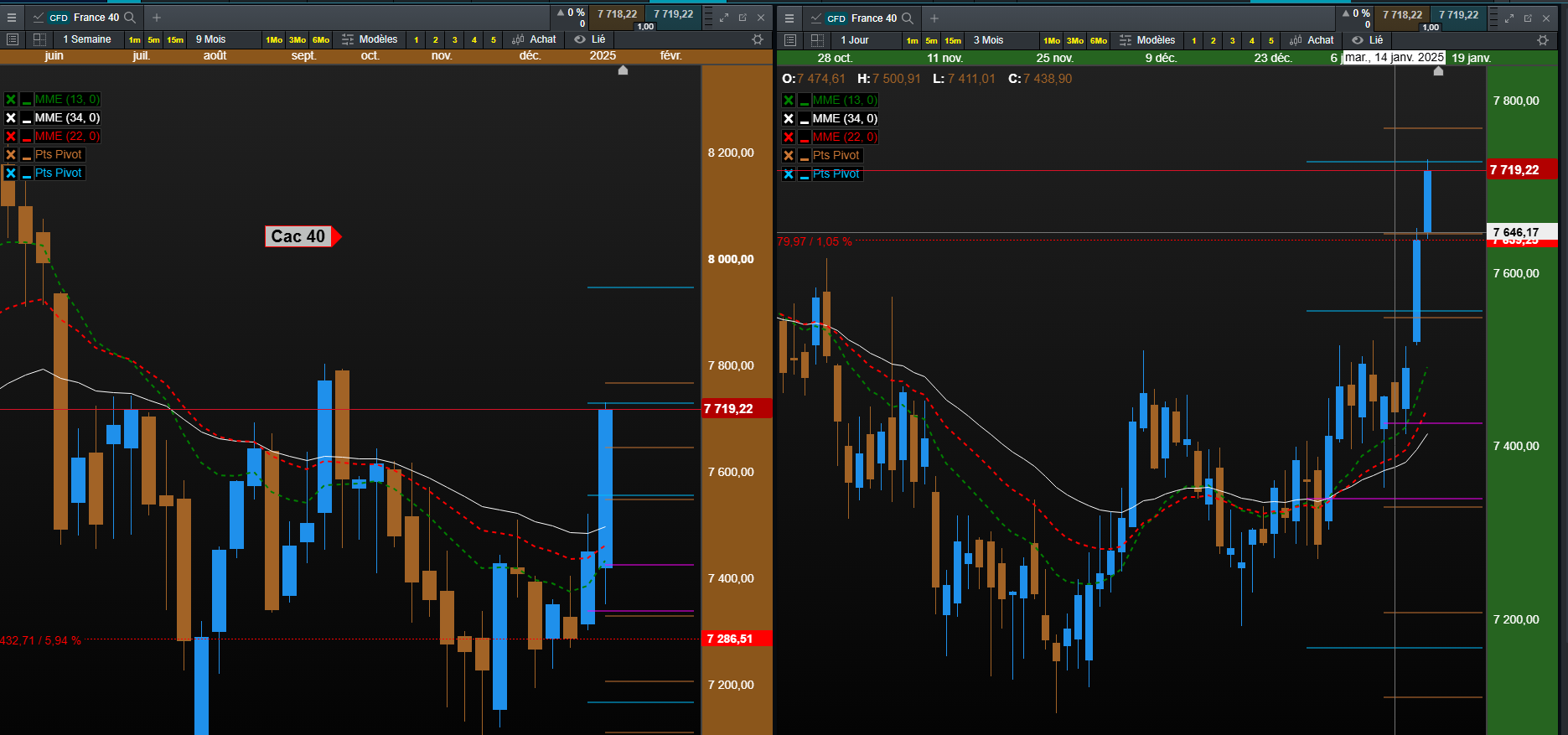Open the 3 Mois period dropdown on the right chart
Viewport: 1568px width, 735px height.
point(988,40)
